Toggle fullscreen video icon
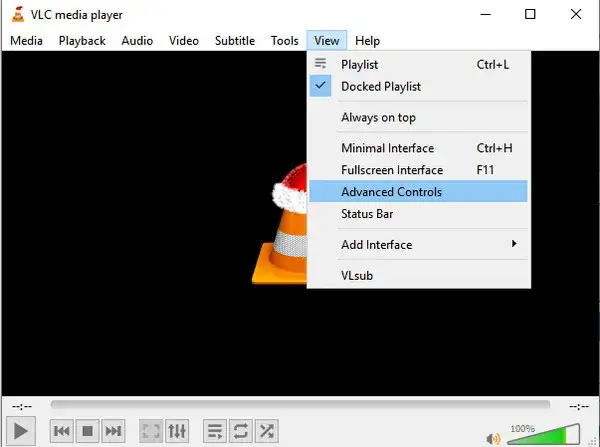Screen dimensions: 600x447 (x=151, y=431)
